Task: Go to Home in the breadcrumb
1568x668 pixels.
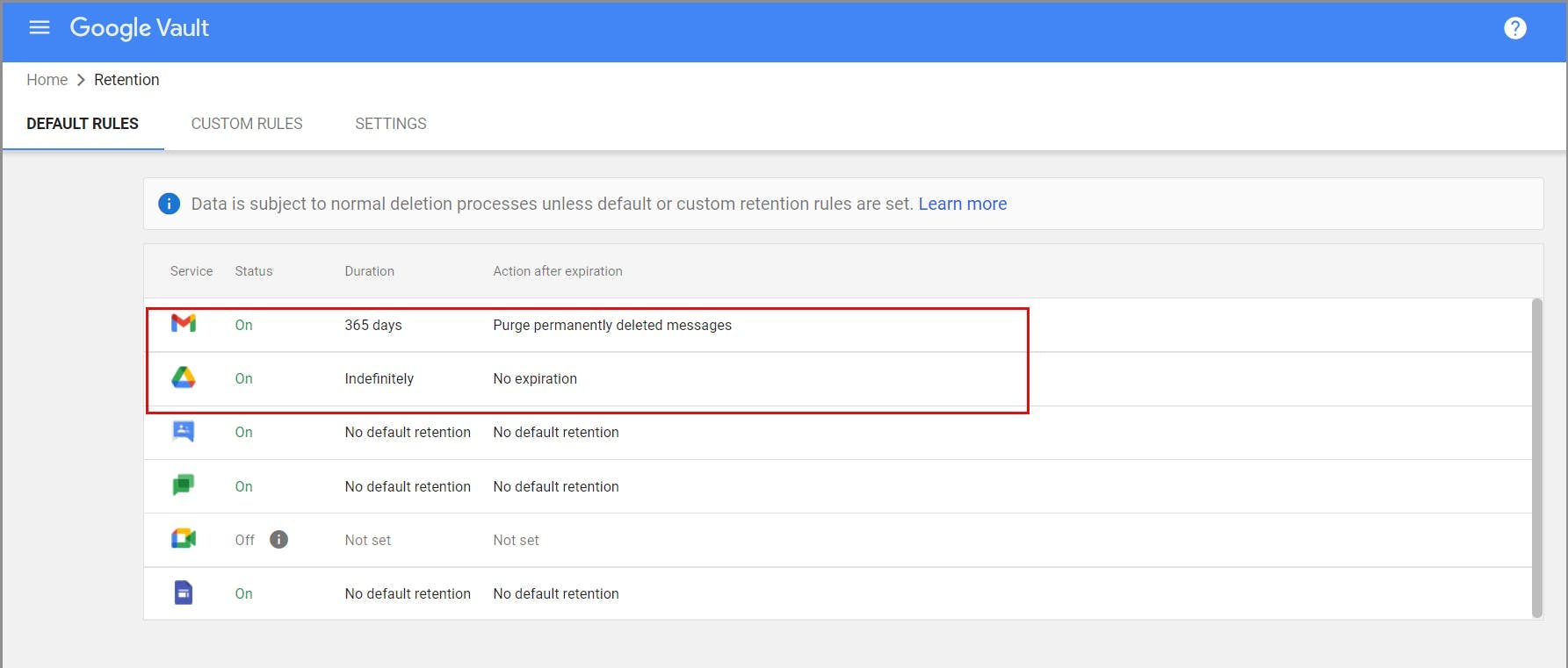Action: coord(47,80)
